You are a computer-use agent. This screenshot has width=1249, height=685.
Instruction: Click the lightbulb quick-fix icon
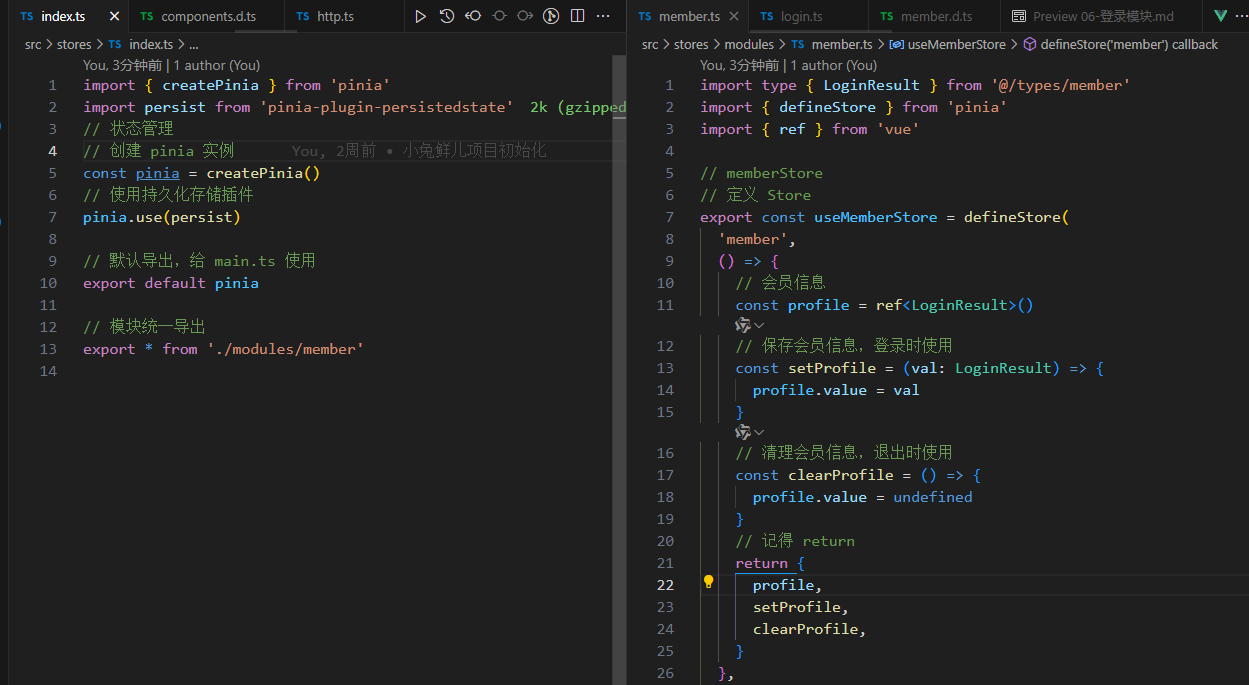[x=708, y=581]
